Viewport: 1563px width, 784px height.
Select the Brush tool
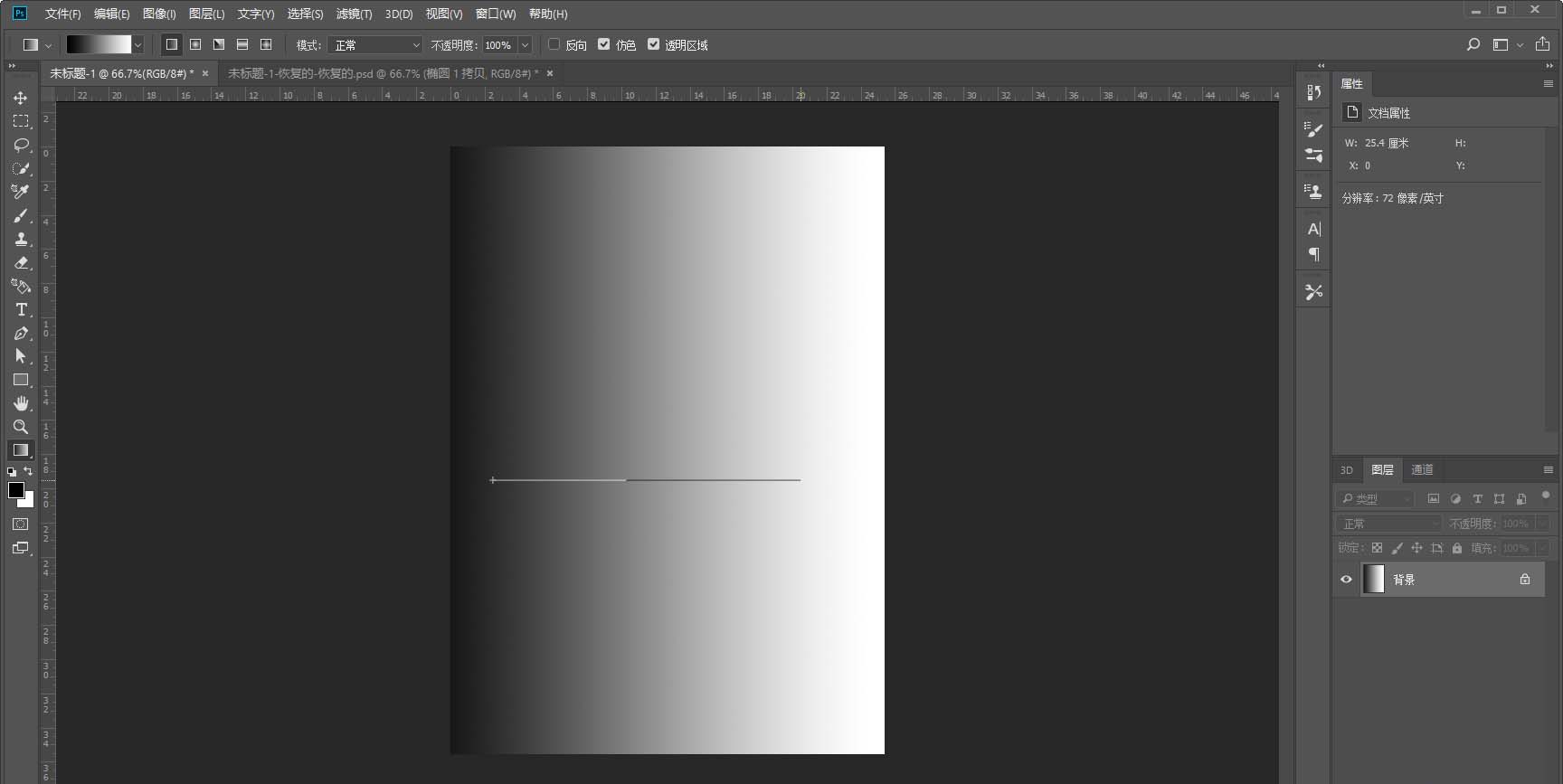click(x=20, y=215)
